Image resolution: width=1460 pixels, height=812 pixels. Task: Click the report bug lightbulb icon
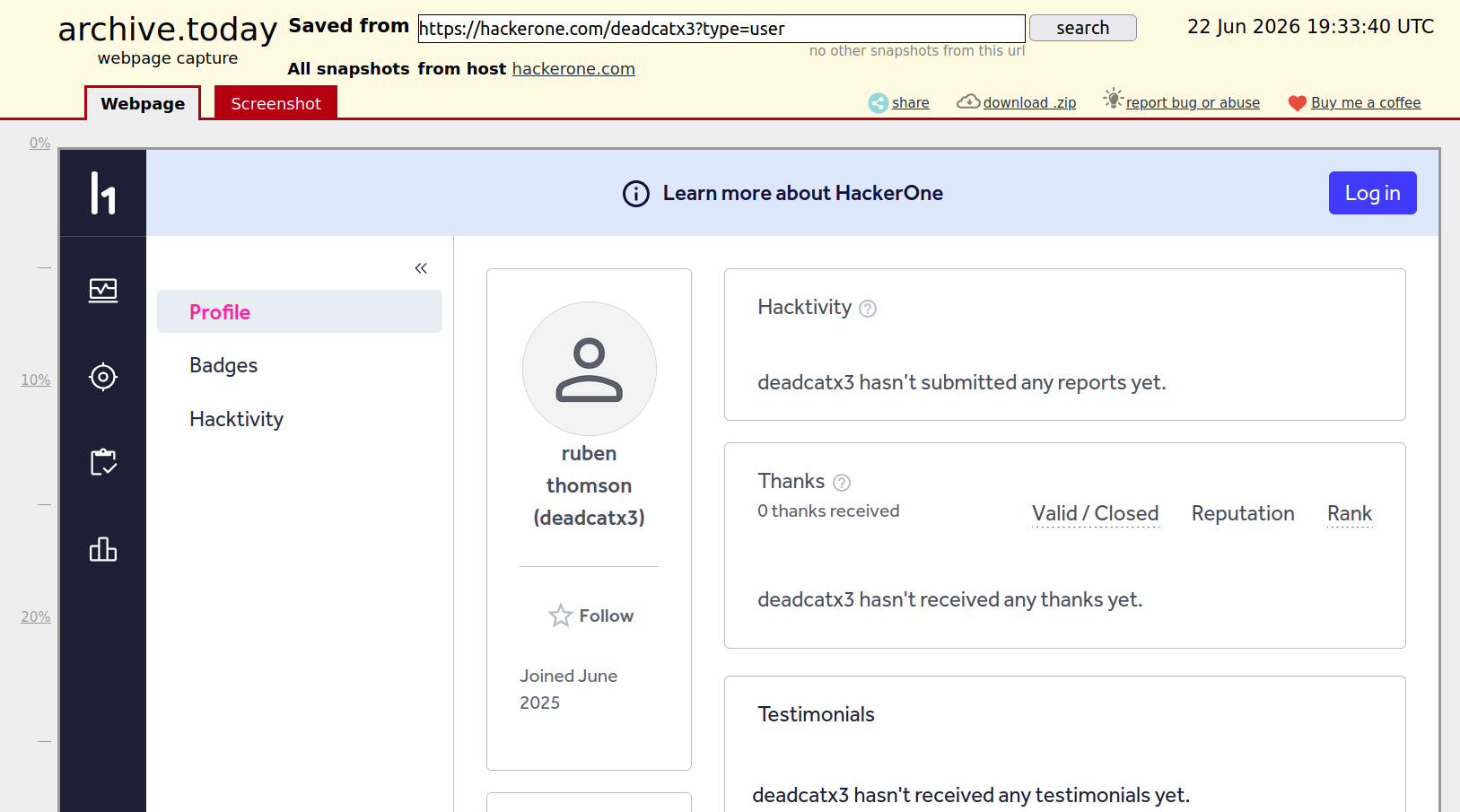(x=1114, y=99)
